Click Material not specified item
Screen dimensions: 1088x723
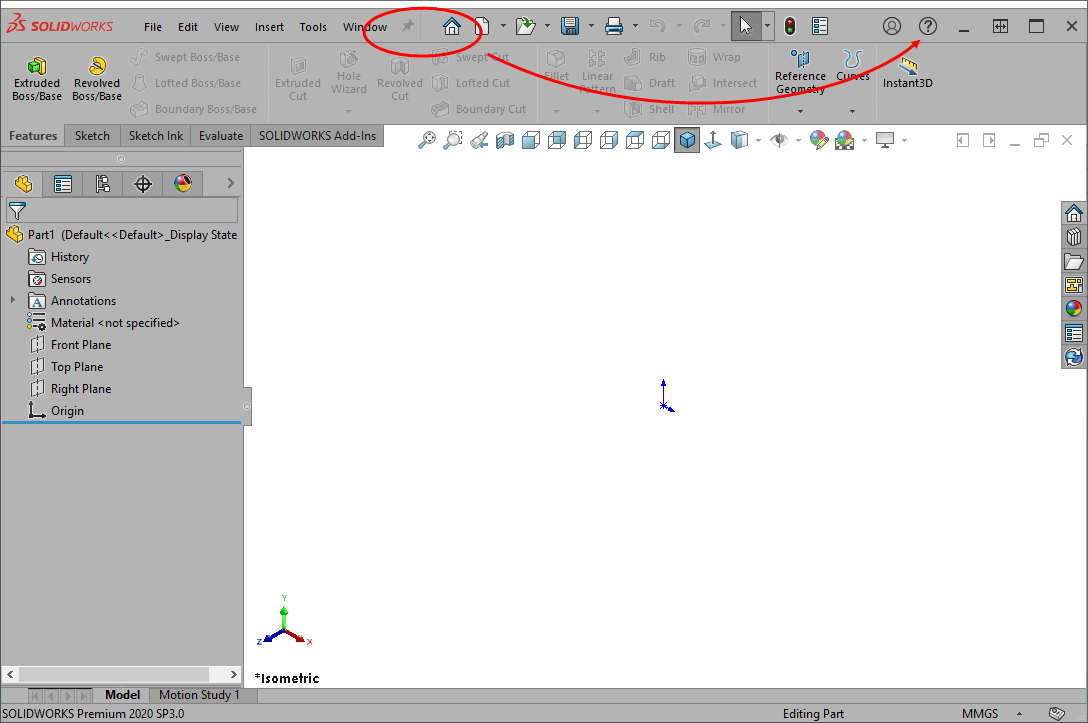click(114, 323)
